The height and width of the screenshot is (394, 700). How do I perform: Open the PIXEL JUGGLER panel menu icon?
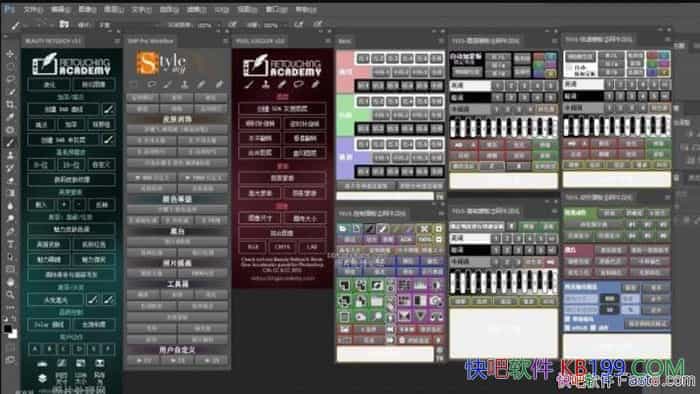(329, 41)
